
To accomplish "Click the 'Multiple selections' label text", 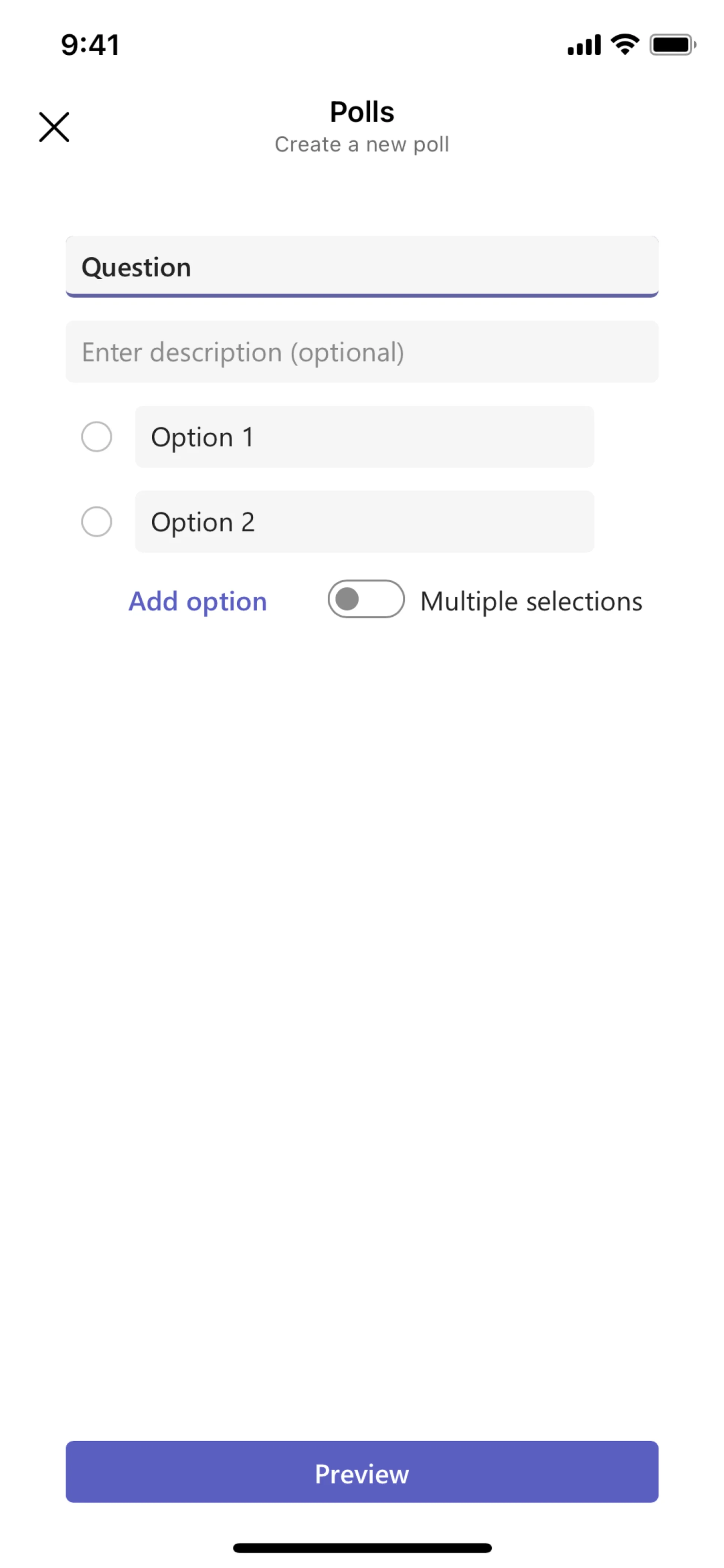I will 531,601.
